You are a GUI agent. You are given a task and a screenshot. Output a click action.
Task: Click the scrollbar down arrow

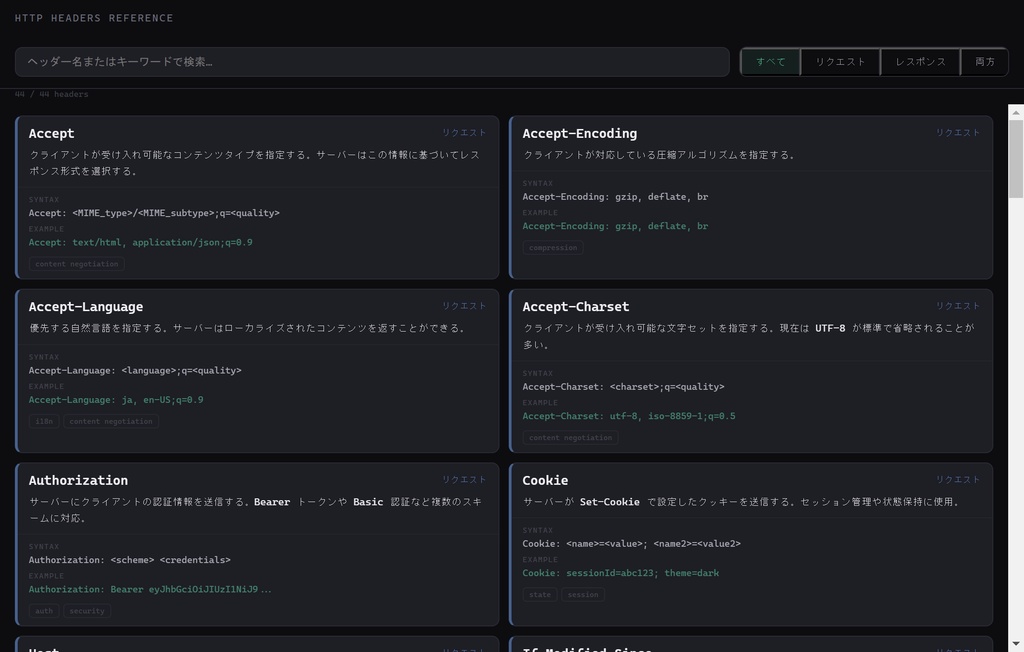(1016, 644)
